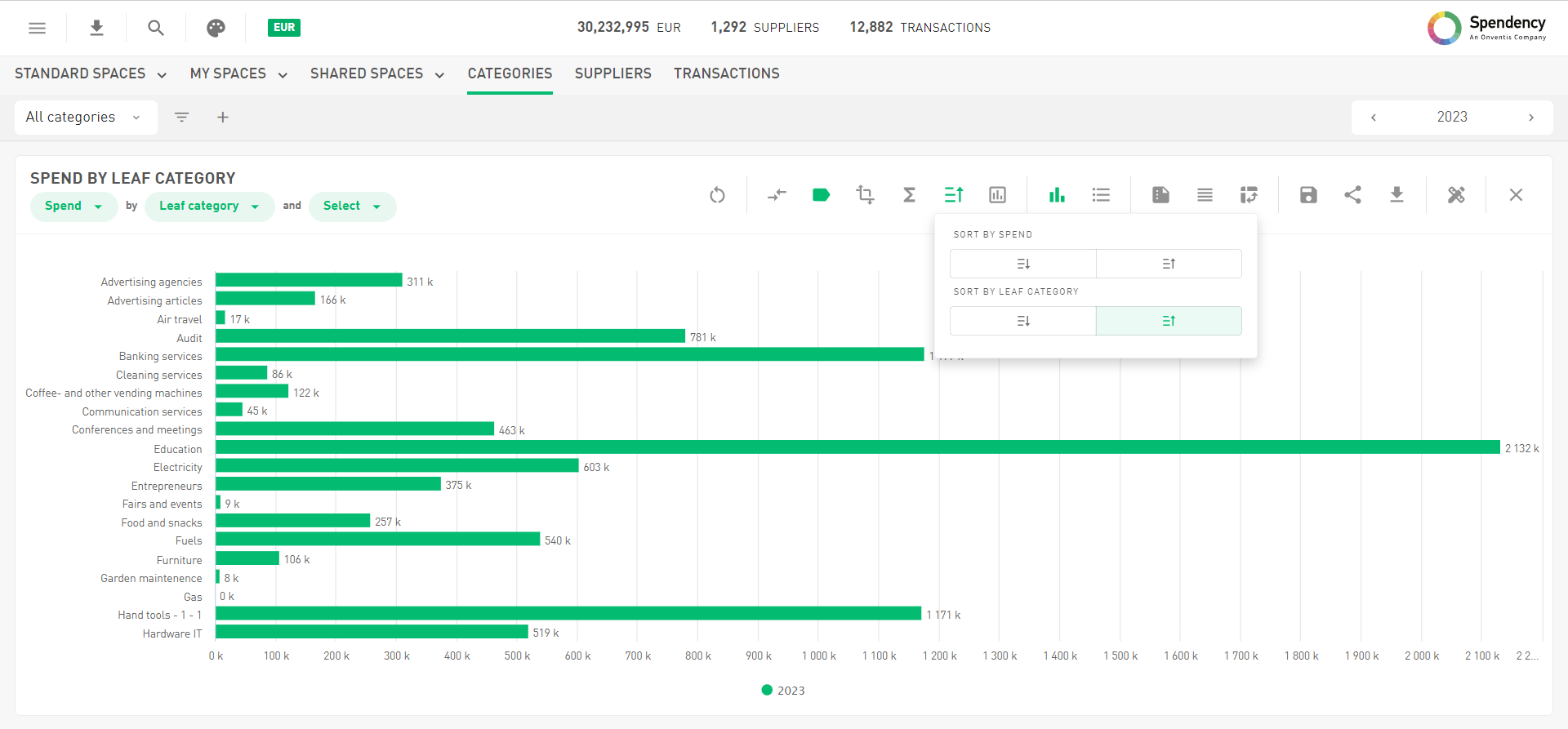The image size is (1568, 729).
Task: Click the crop chart icon
Action: [865, 195]
